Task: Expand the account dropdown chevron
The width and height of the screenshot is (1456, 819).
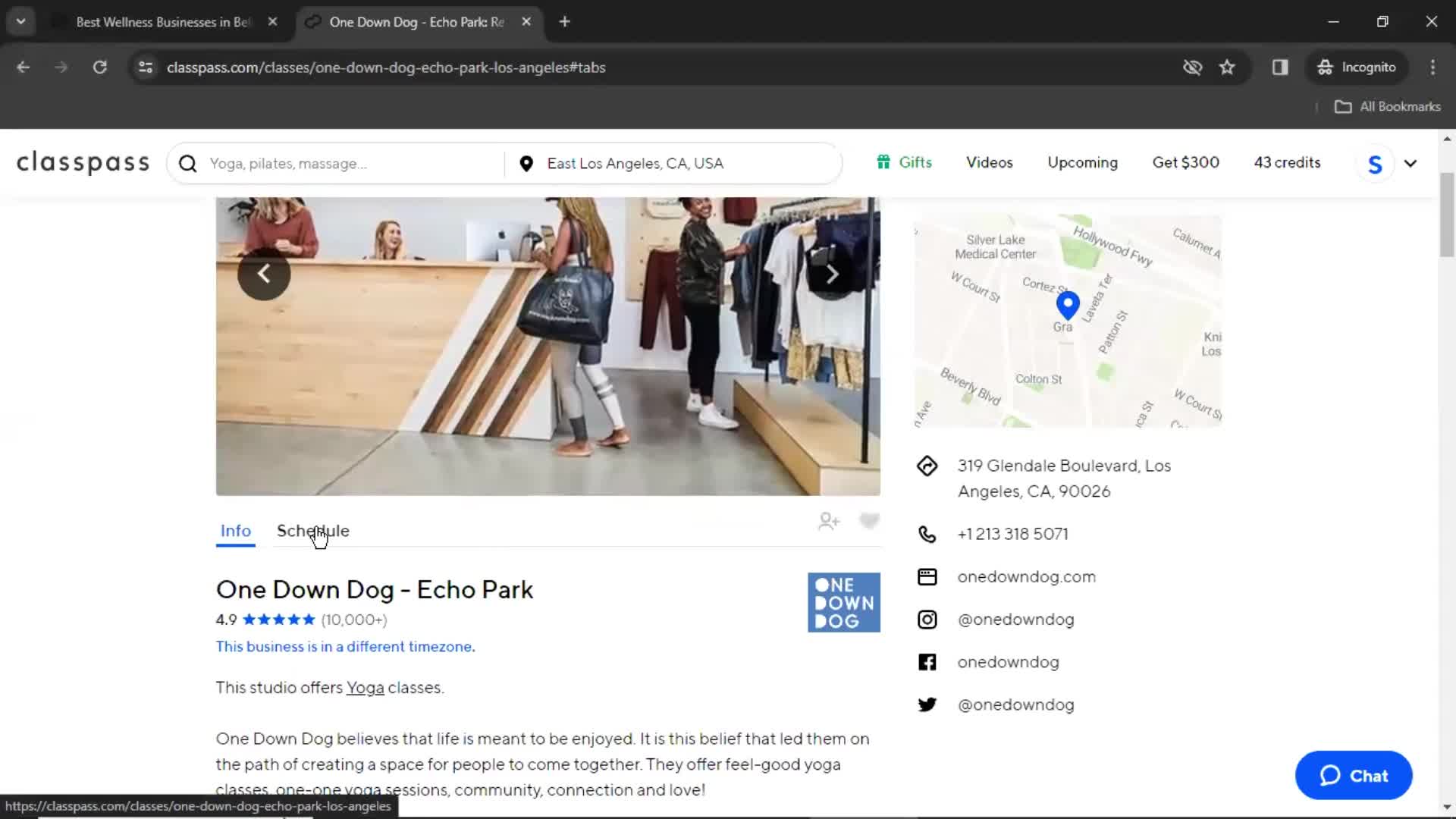Action: (x=1410, y=164)
